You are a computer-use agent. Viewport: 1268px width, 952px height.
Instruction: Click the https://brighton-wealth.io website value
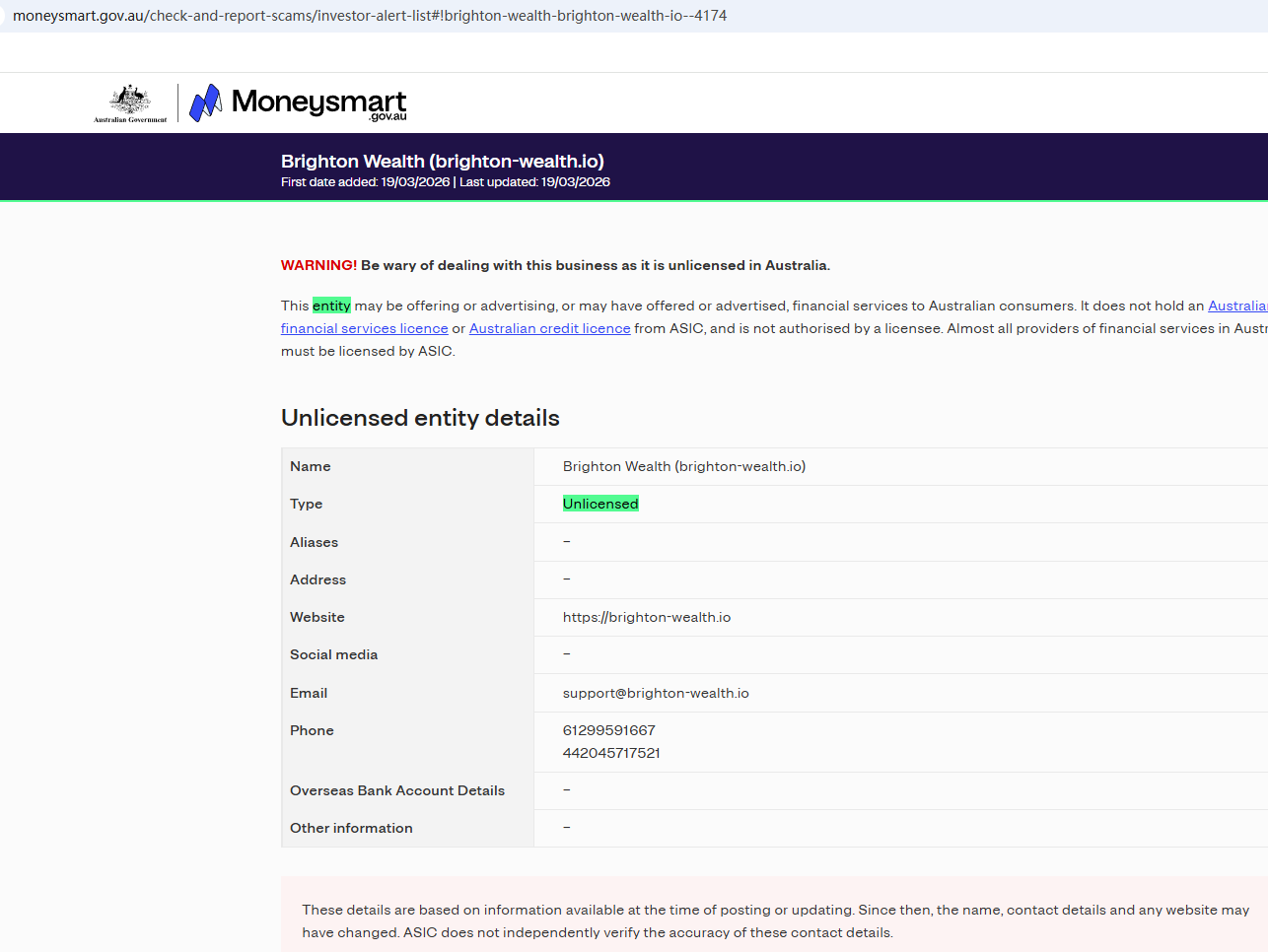point(647,617)
